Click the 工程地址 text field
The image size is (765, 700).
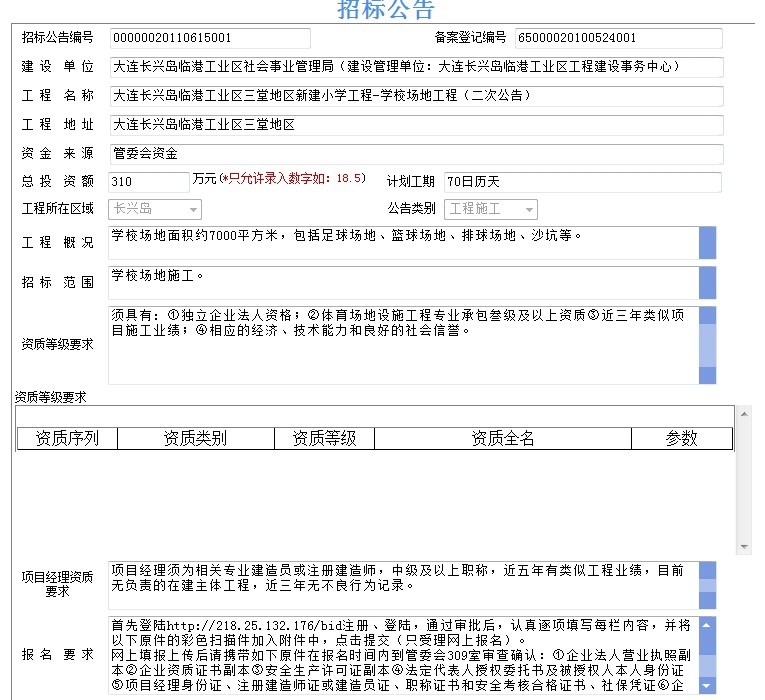pyautogui.click(x=417, y=125)
